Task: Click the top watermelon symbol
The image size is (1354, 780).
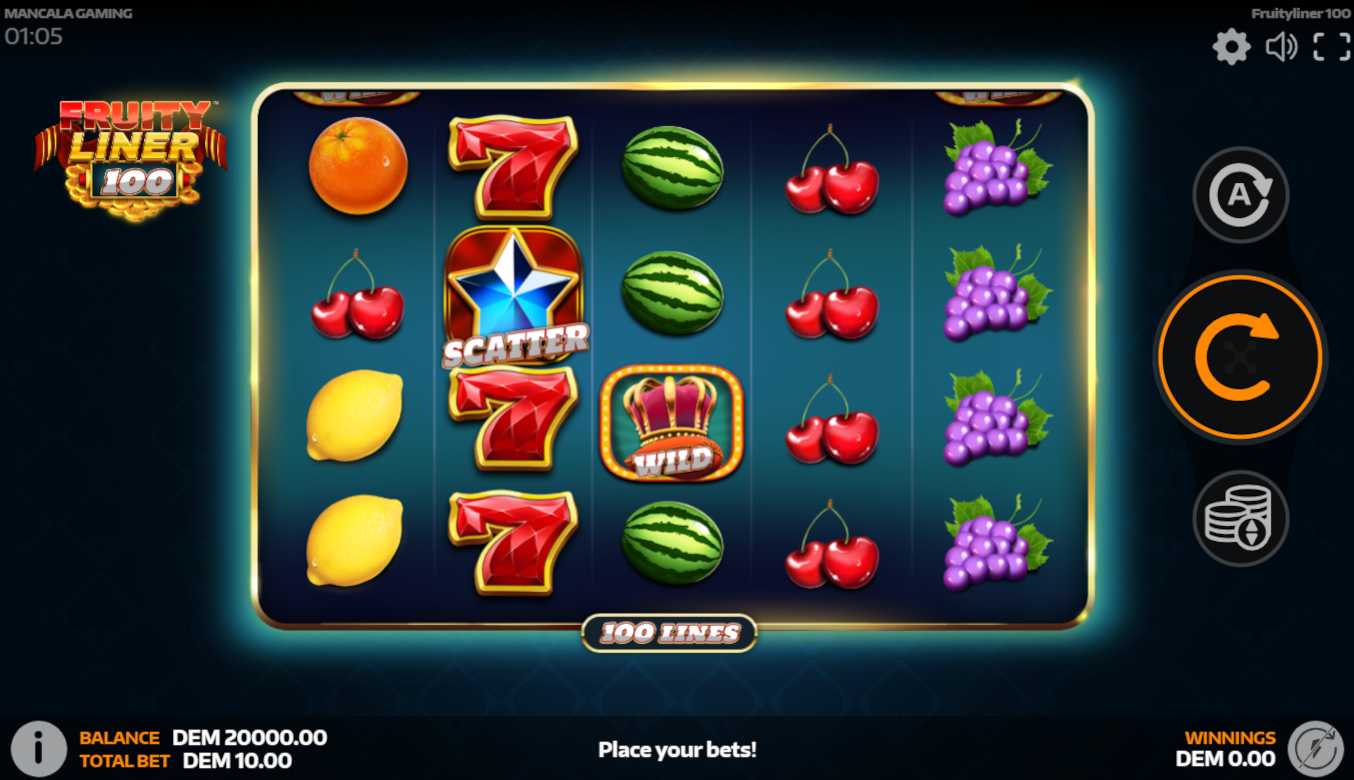Action: (x=672, y=167)
